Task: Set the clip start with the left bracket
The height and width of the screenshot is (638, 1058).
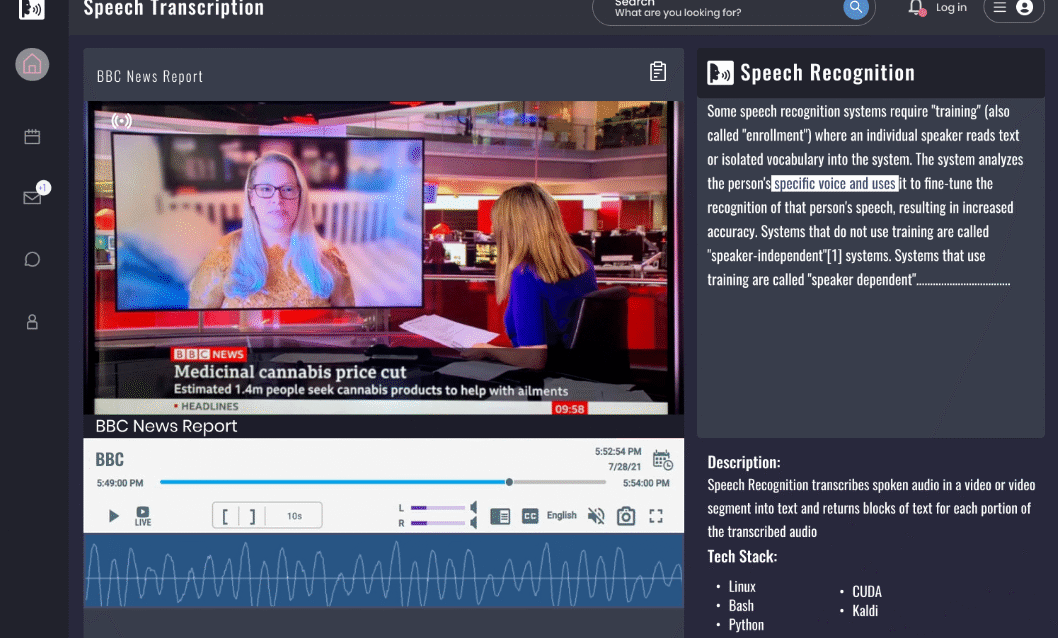Action: 225,516
